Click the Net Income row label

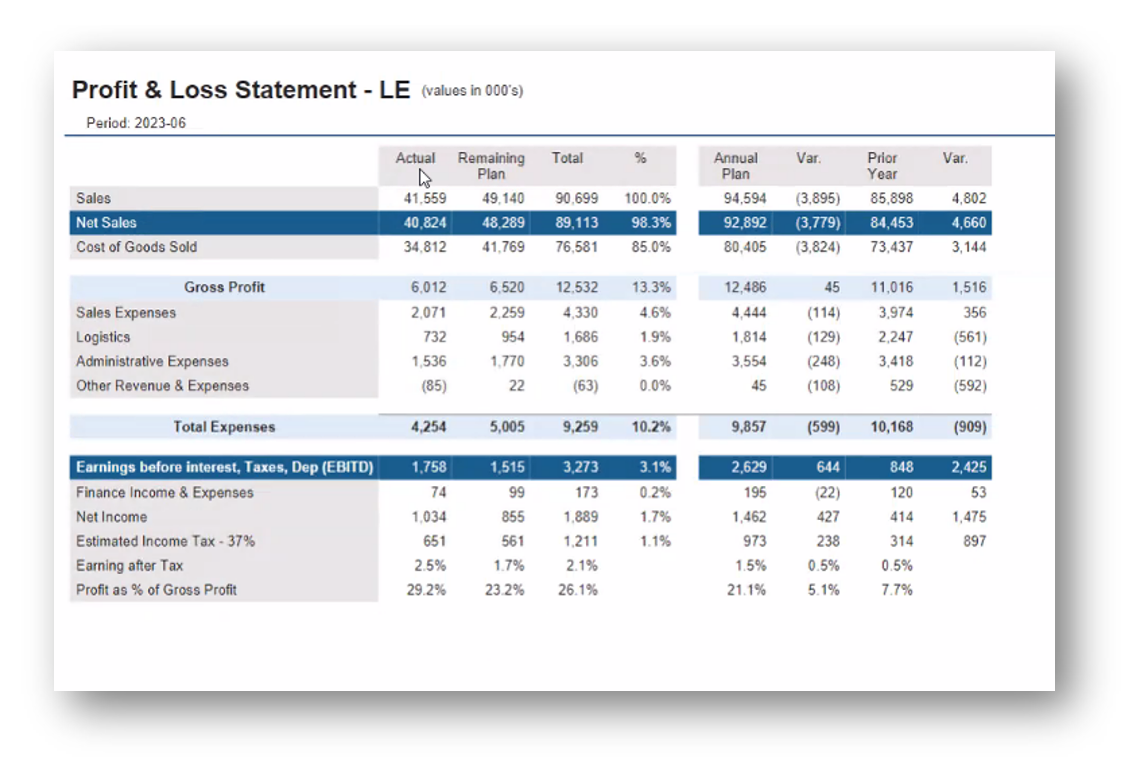(x=111, y=517)
